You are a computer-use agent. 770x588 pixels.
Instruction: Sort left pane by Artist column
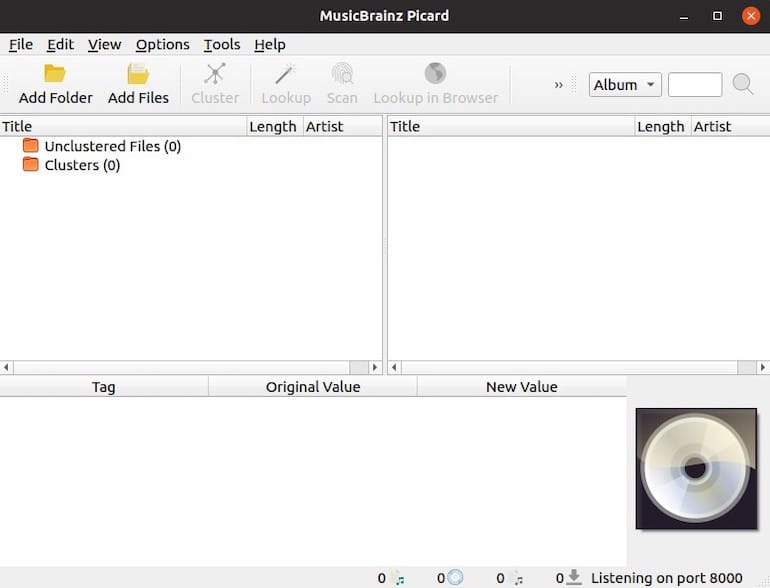tap(342, 127)
